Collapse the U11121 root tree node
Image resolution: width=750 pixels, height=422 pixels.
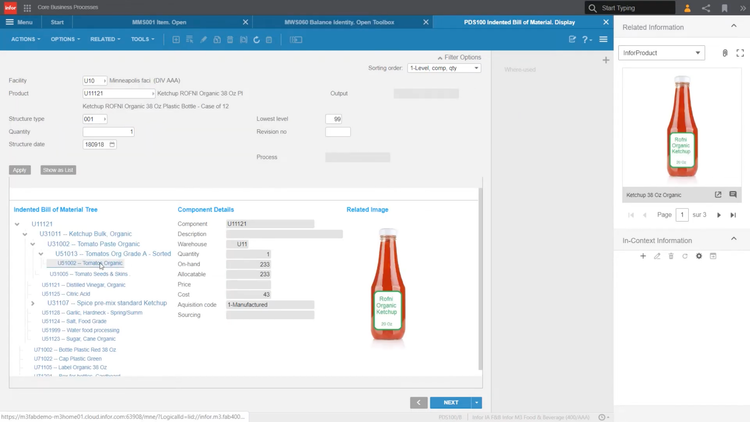(17, 224)
